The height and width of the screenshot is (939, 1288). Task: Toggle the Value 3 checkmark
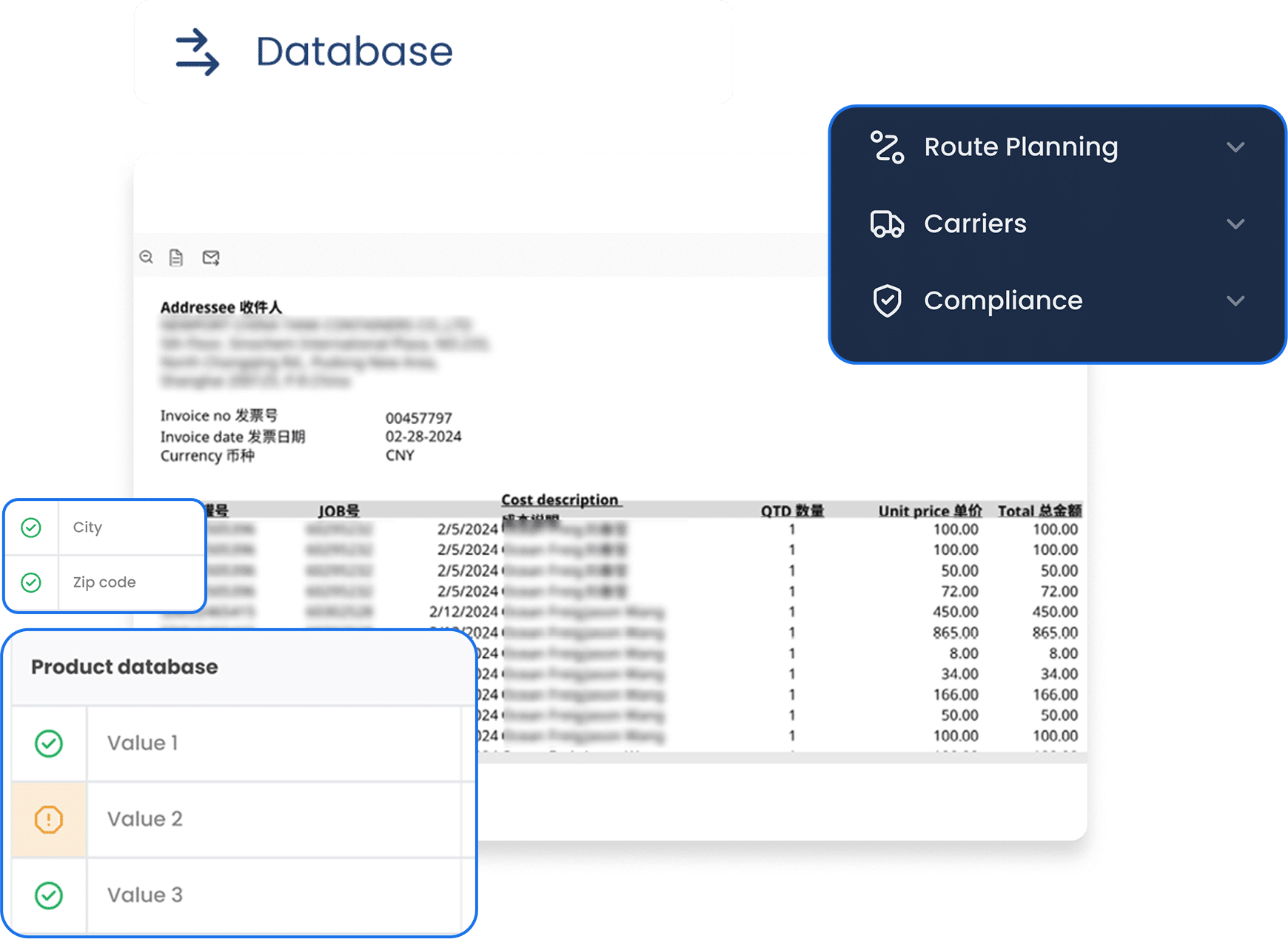click(x=49, y=895)
